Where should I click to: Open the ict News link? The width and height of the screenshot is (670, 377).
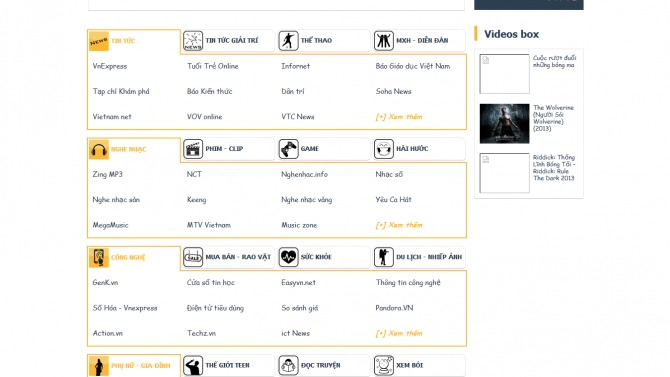pyautogui.click(x=295, y=333)
